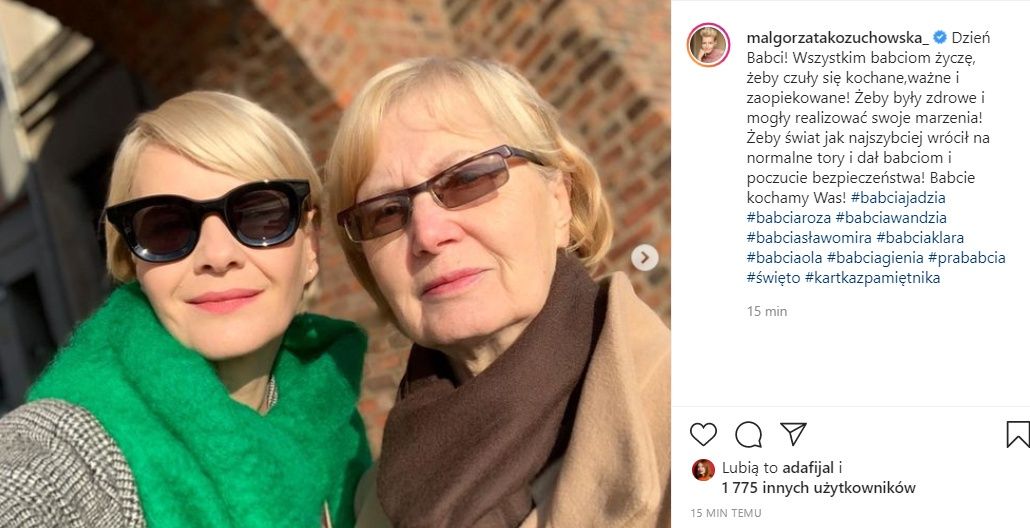The image size is (1030, 528).
Task: Open adafijal's small avatar in the likes row
Action: [x=703, y=470]
